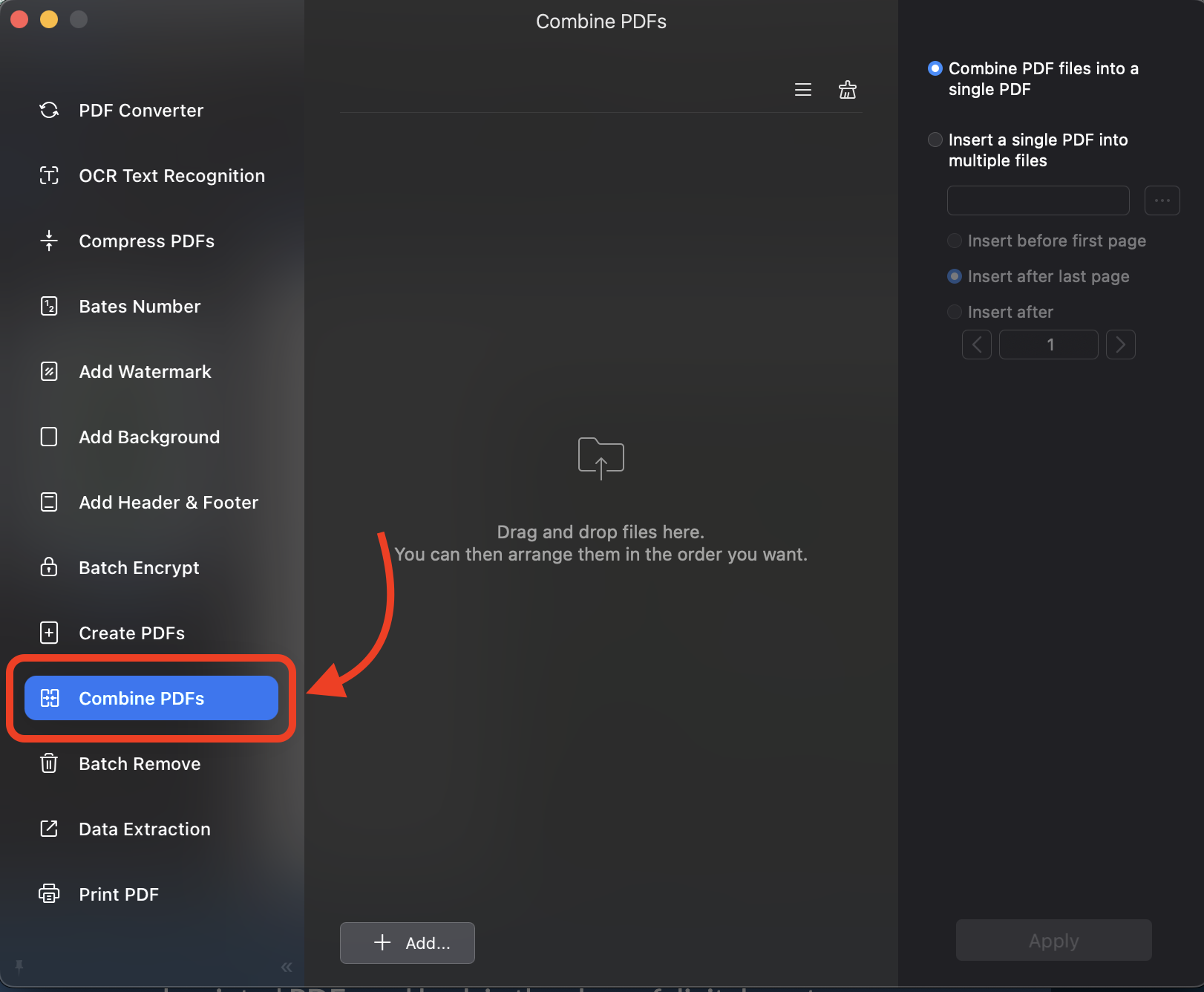The width and height of the screenshot is (1204, 992).
Task: Open the ellipsis file browser button
Action: 1162,200
